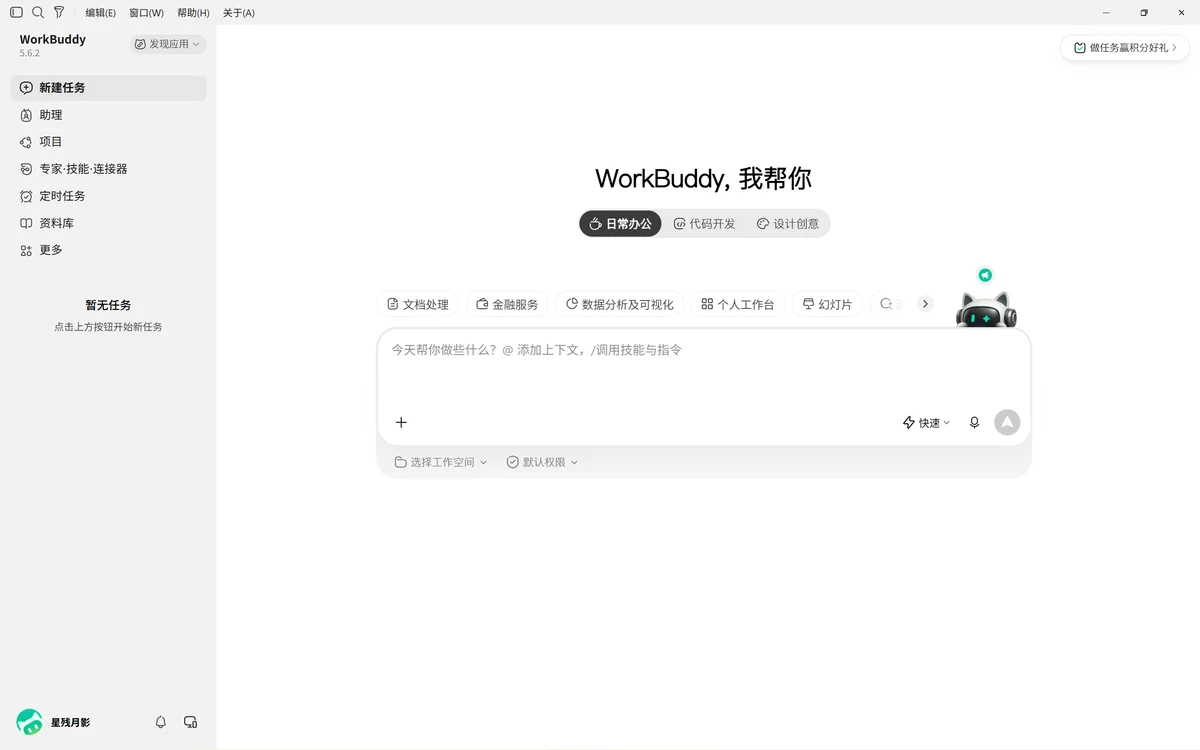Open 定时任务 in the sidebar
The image size is (1200, 750).
click(x=108, y=196)
